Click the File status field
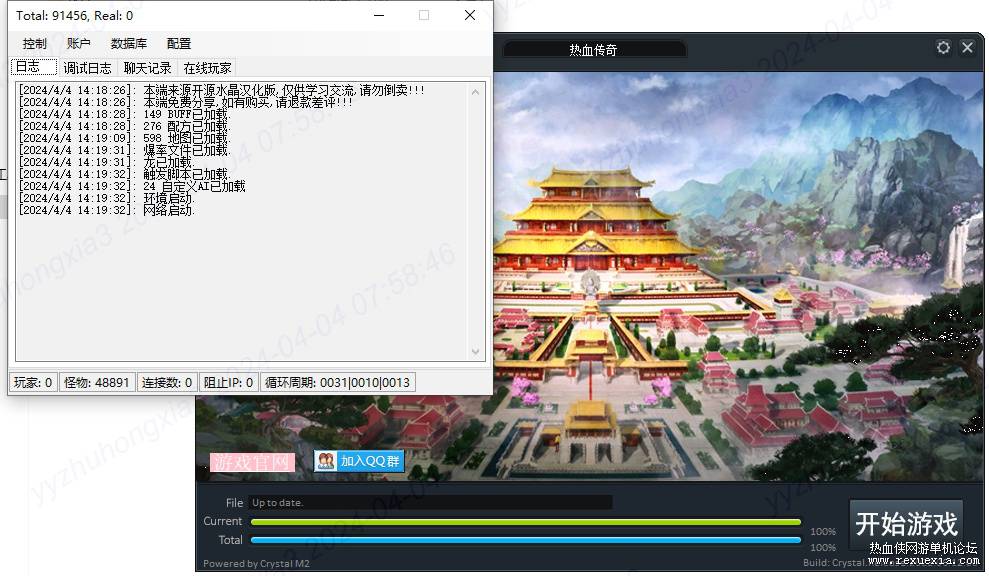Viewport: 989px width, 576px height. (430, 503)
